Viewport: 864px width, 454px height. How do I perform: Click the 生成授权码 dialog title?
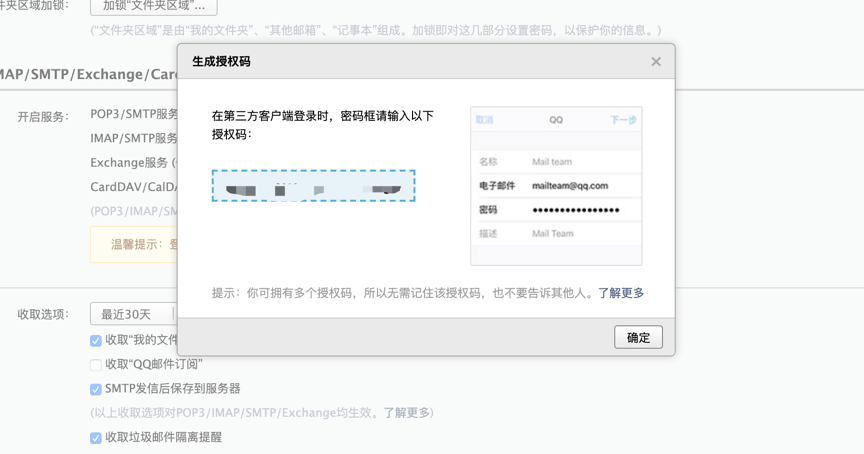(221, 62)
